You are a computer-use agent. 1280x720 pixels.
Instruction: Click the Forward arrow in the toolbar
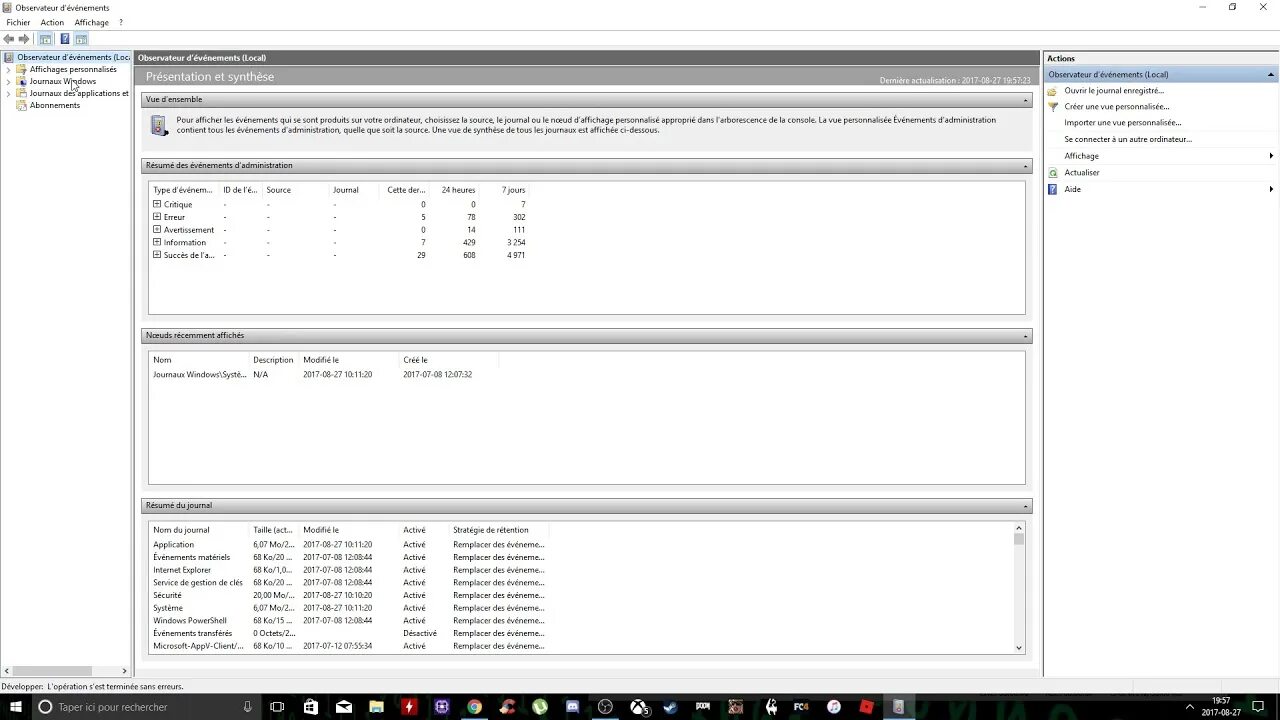tap(24, 39)
